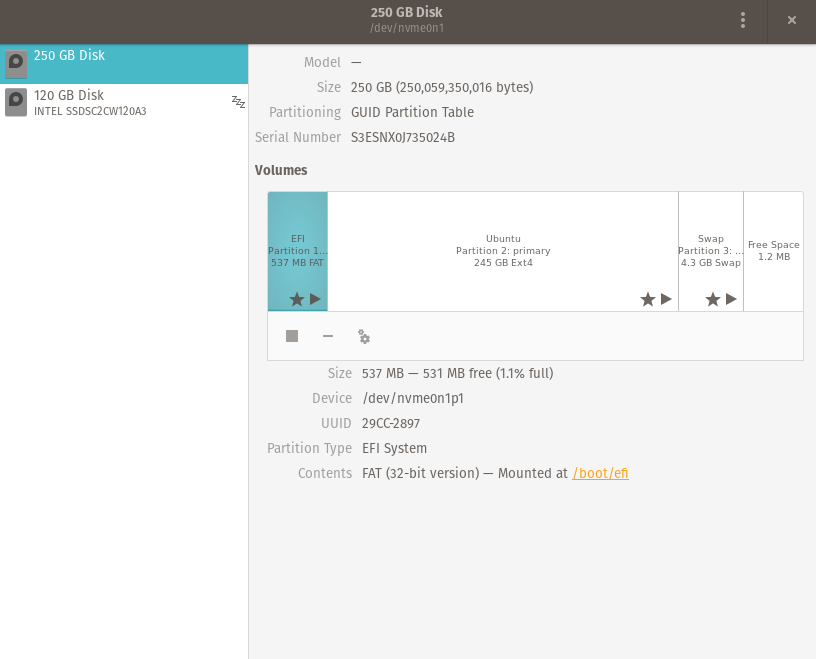816x659 pixels.
Task: Click the star icon on the Swap partition
Action: click(712, 298)
